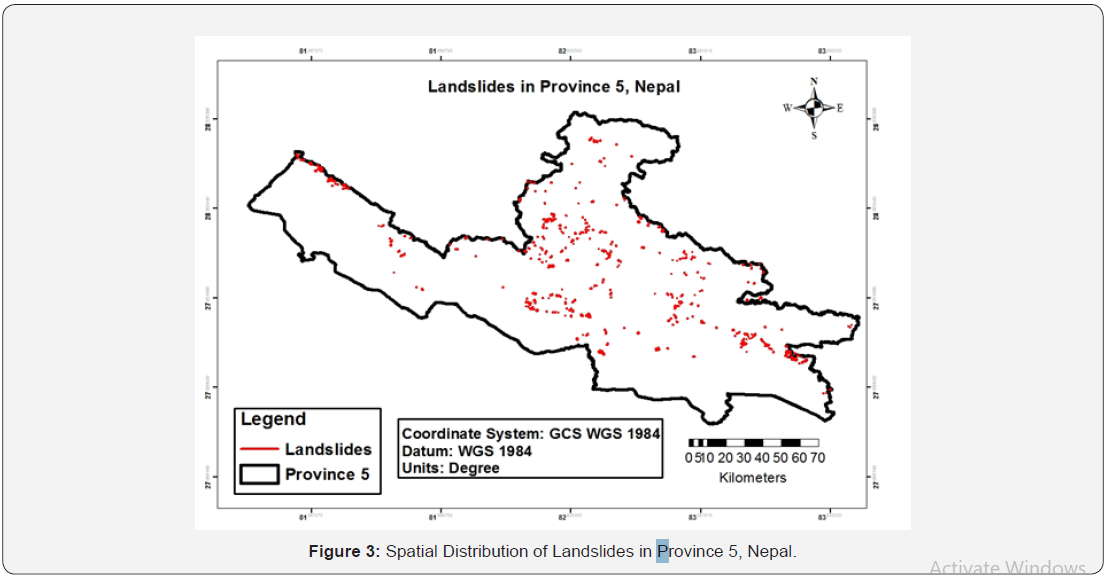Expand the Coordinate System info box

pyautogui.click(x=529, y=434)
